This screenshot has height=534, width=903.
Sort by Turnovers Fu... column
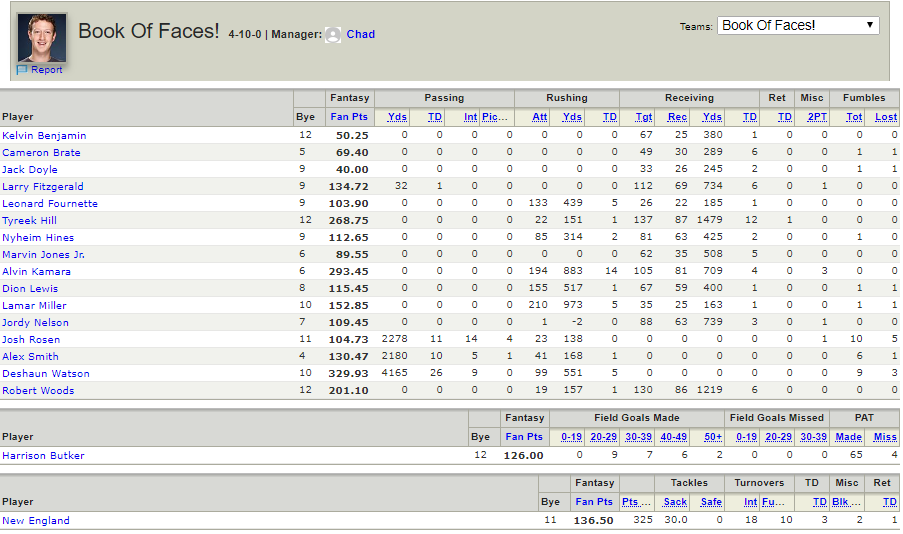coord(773,502)
